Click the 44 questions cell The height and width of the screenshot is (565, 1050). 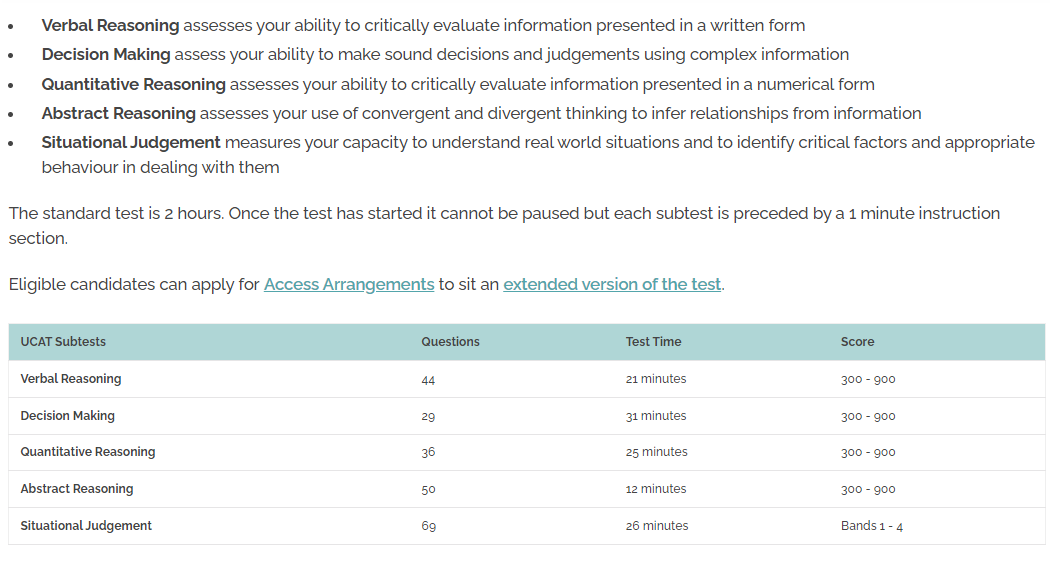[428, 380]
